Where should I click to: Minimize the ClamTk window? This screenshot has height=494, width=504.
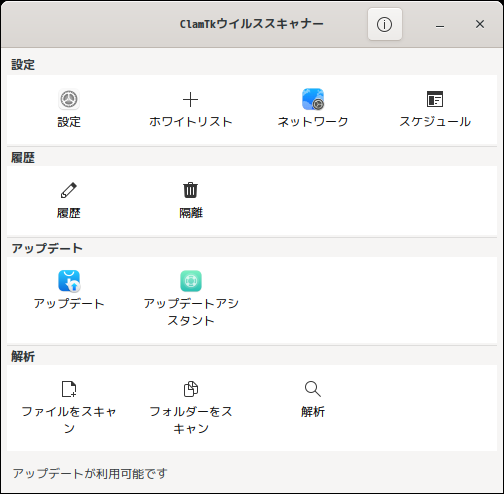click(440, 24)
